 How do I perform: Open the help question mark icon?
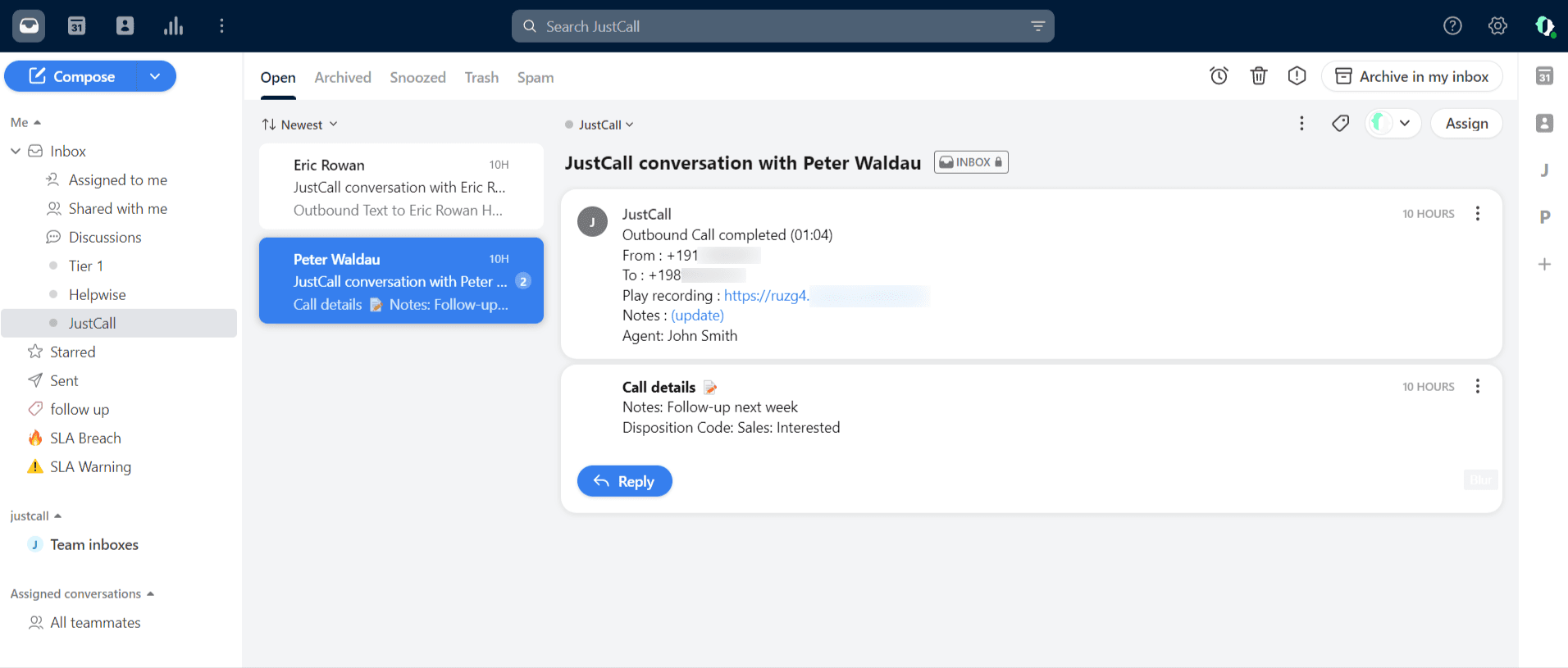[1452, 26]
